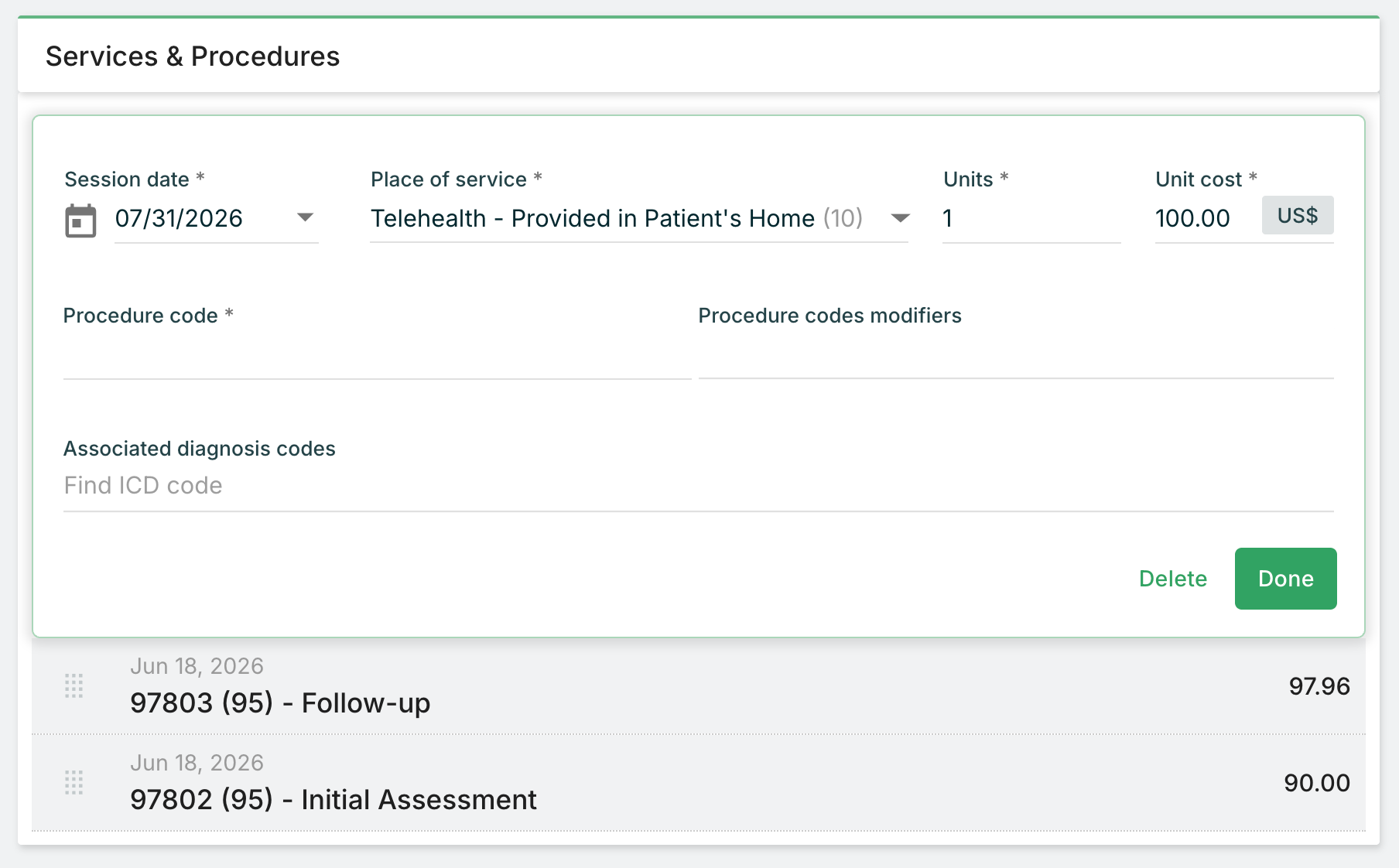Expand the Place of service dropdown arrow
Screen dimensions: 1399x868
click(x=900, y=218)
